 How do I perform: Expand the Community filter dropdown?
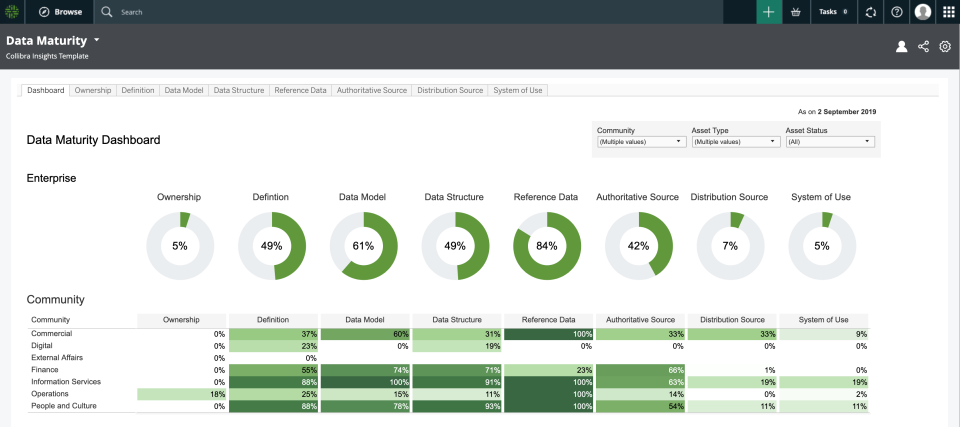click(x=639, y=142)
